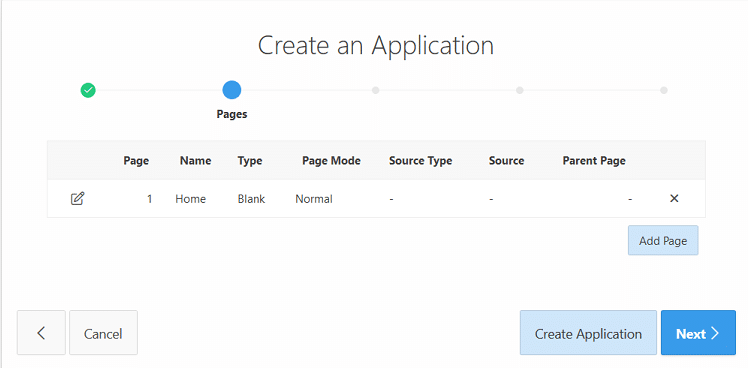Select the Normal page mode cell
Viewport: 748px width, 368px height.
click(314, 199)
